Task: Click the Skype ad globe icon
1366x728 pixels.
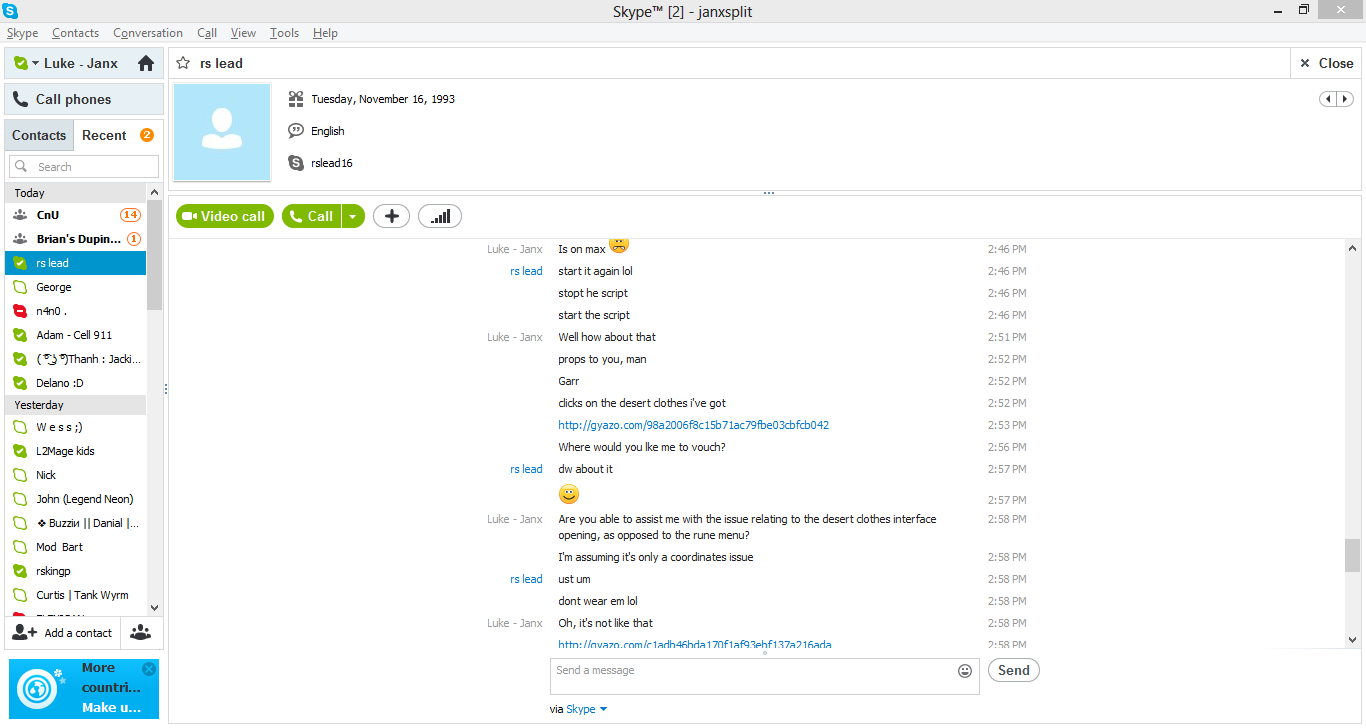Action: [x=38, y=688]
